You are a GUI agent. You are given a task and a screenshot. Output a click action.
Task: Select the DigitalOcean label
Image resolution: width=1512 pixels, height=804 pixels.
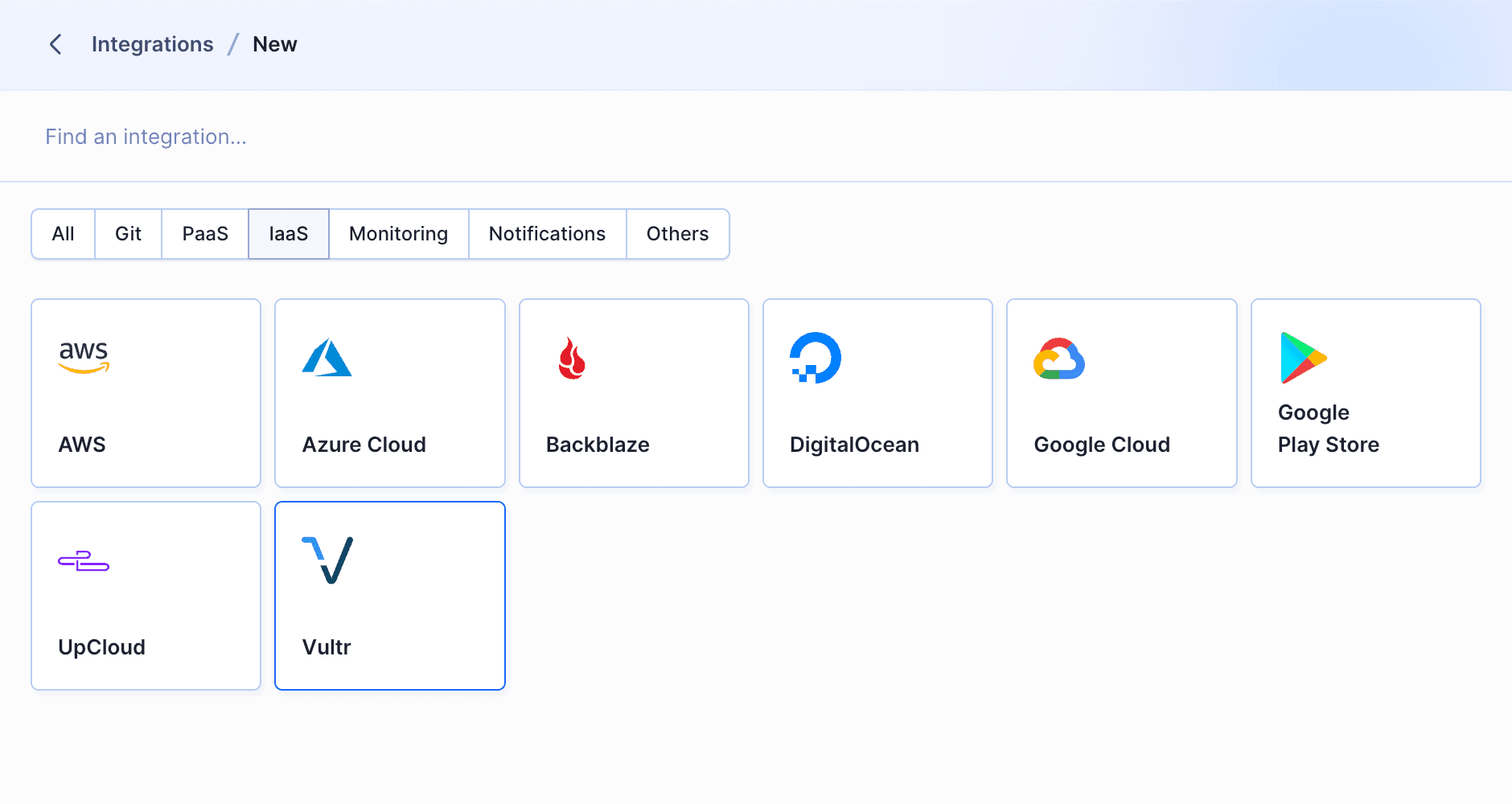[x=854, y=445]
